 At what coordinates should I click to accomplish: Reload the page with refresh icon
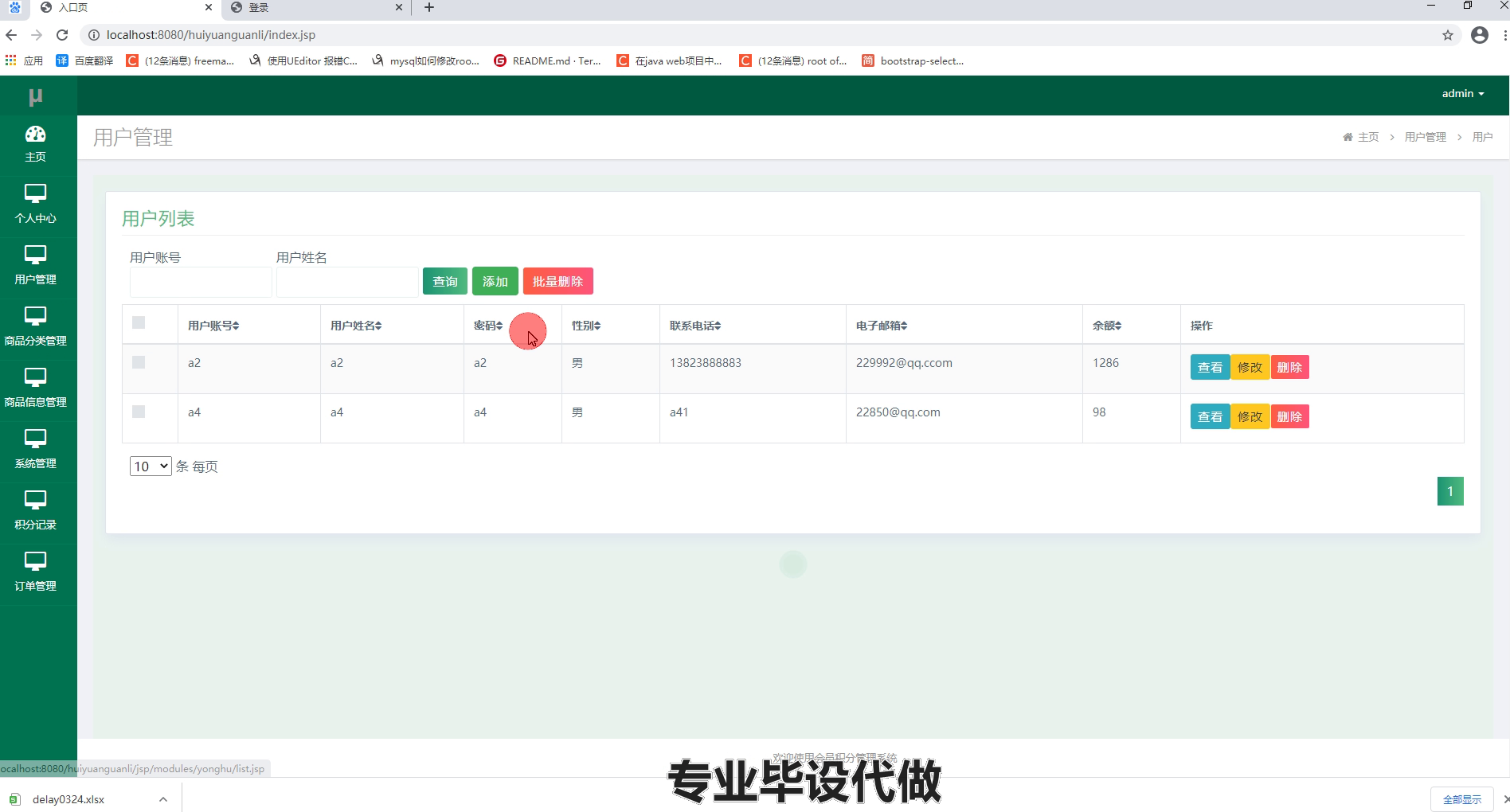[62, 35]
